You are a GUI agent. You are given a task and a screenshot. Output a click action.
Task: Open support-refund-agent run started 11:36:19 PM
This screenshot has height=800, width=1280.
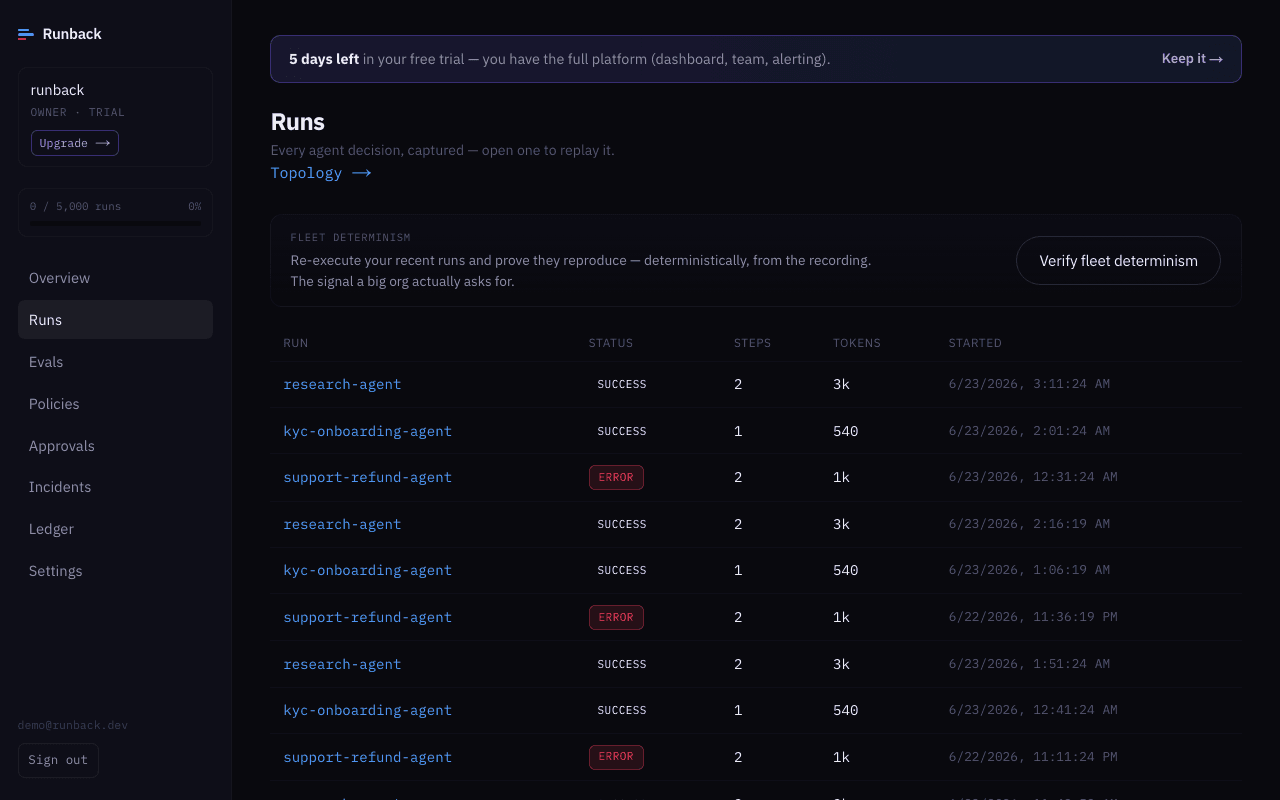click(368, 617)
